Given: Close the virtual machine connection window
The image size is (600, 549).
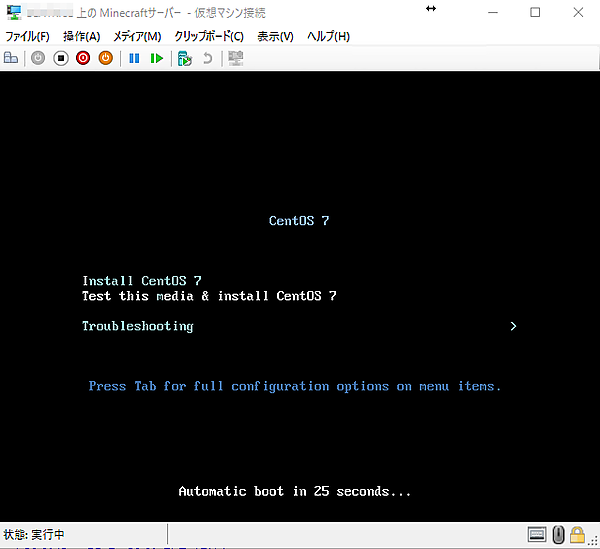Looking at the screenshot, I should [x=578, y=13].
